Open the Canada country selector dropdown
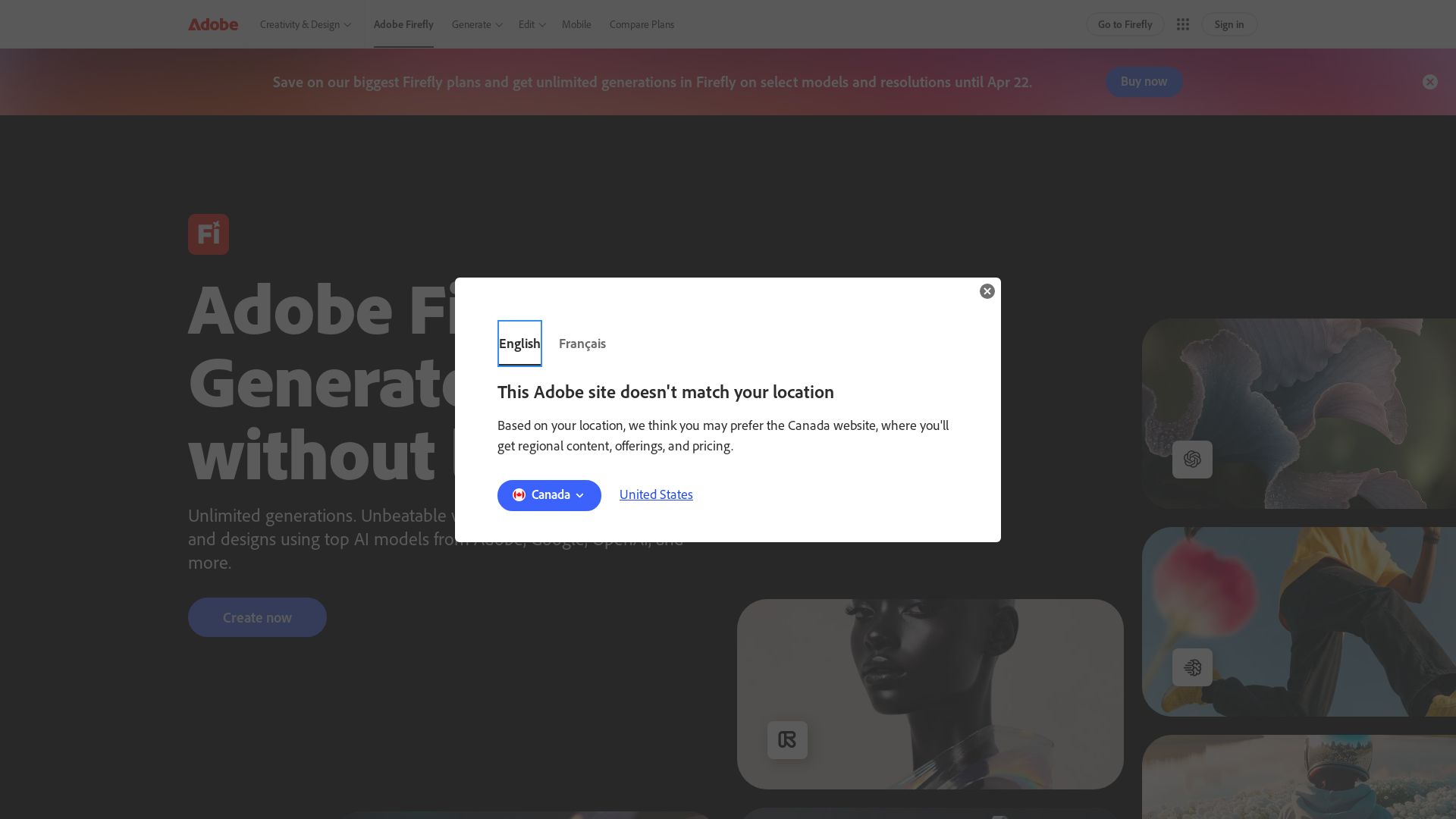The width and height of the screenshot is (1456, 819). pos(549,495)
